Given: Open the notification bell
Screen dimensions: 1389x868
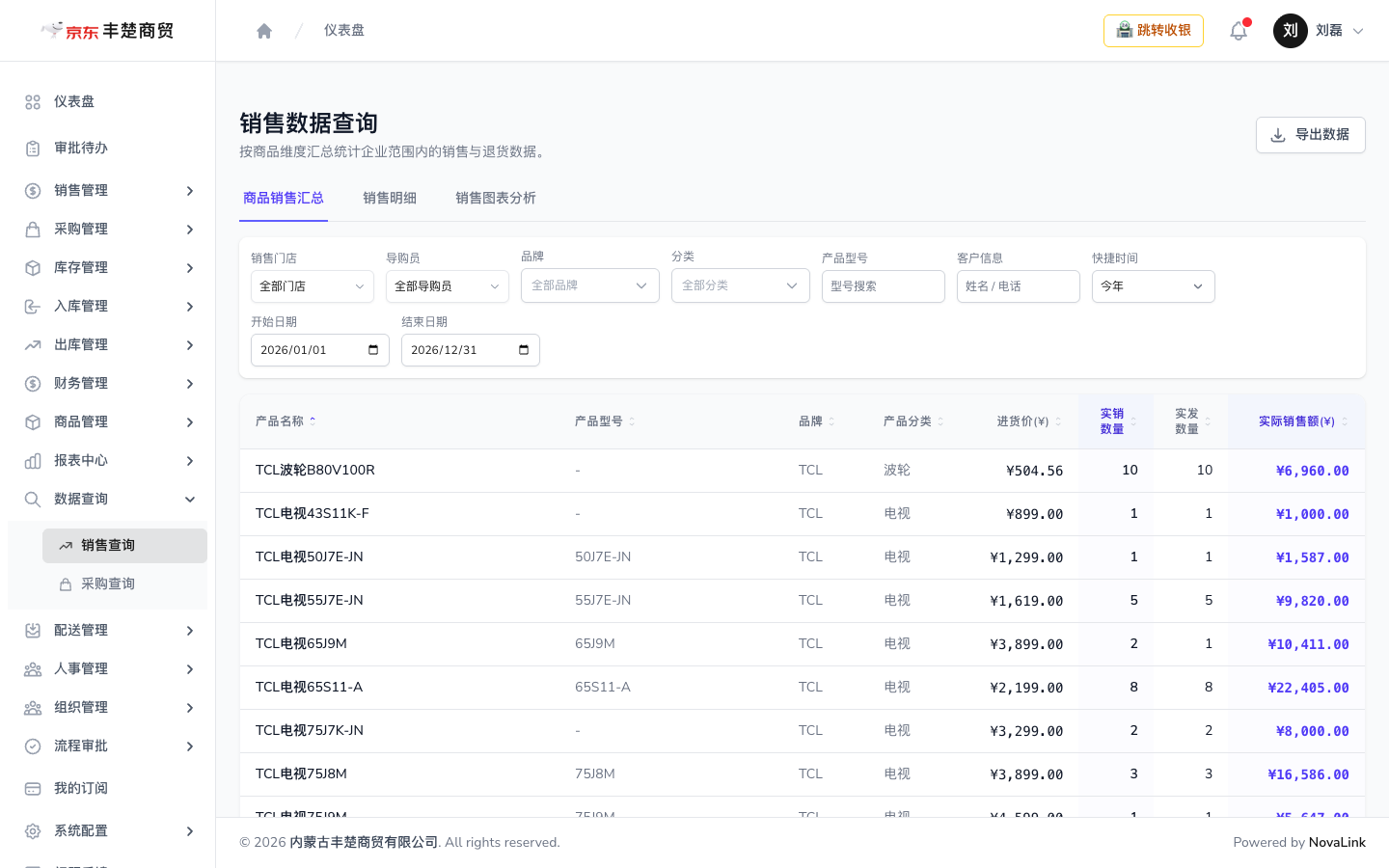Looking at the screenshot, I should click(1239, 31).
